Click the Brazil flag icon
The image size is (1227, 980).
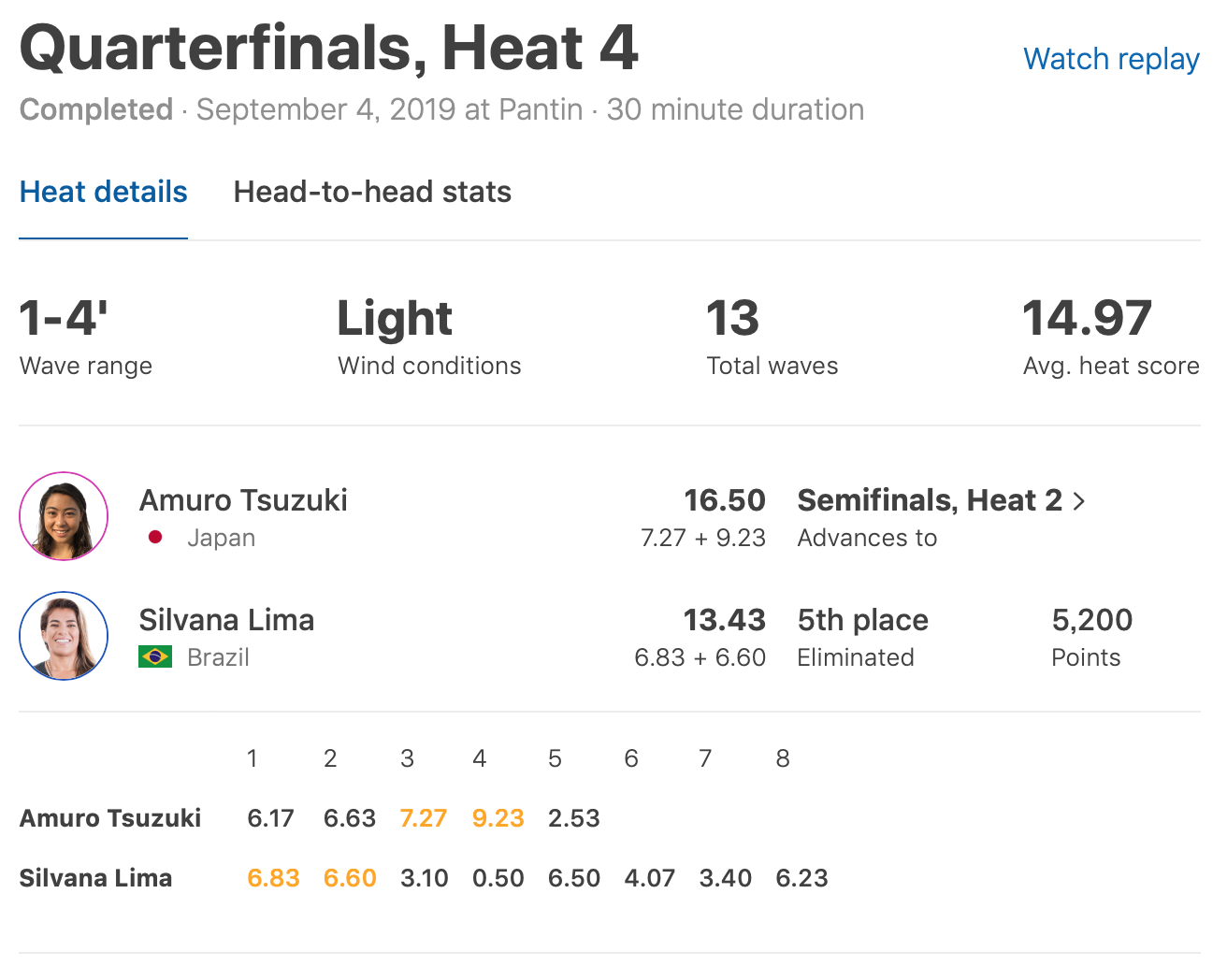click(155, 657)
